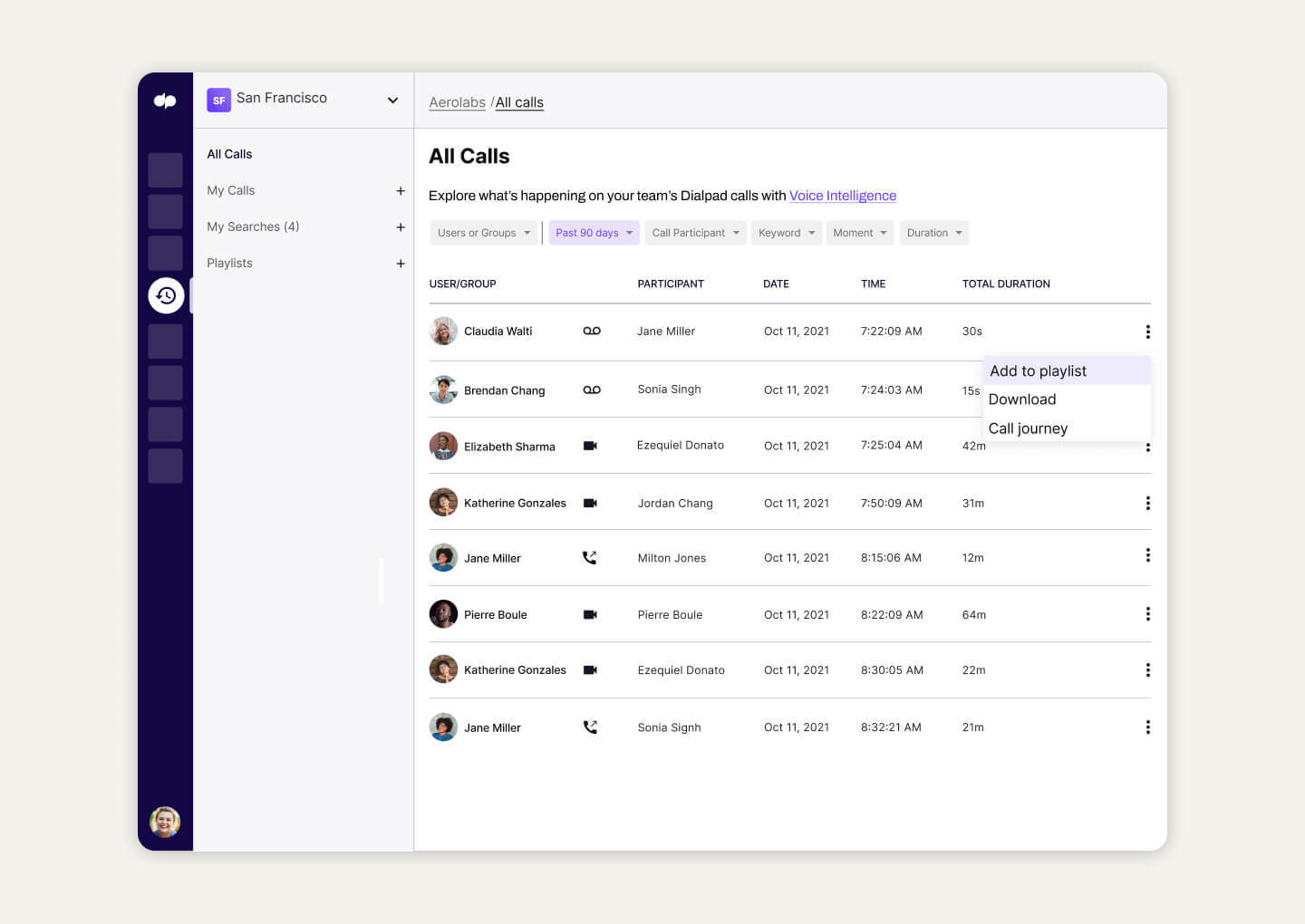Expand the San Francisco office switcher
Image resolution: width=1305 pixels, height=924 pixels.
392,100
